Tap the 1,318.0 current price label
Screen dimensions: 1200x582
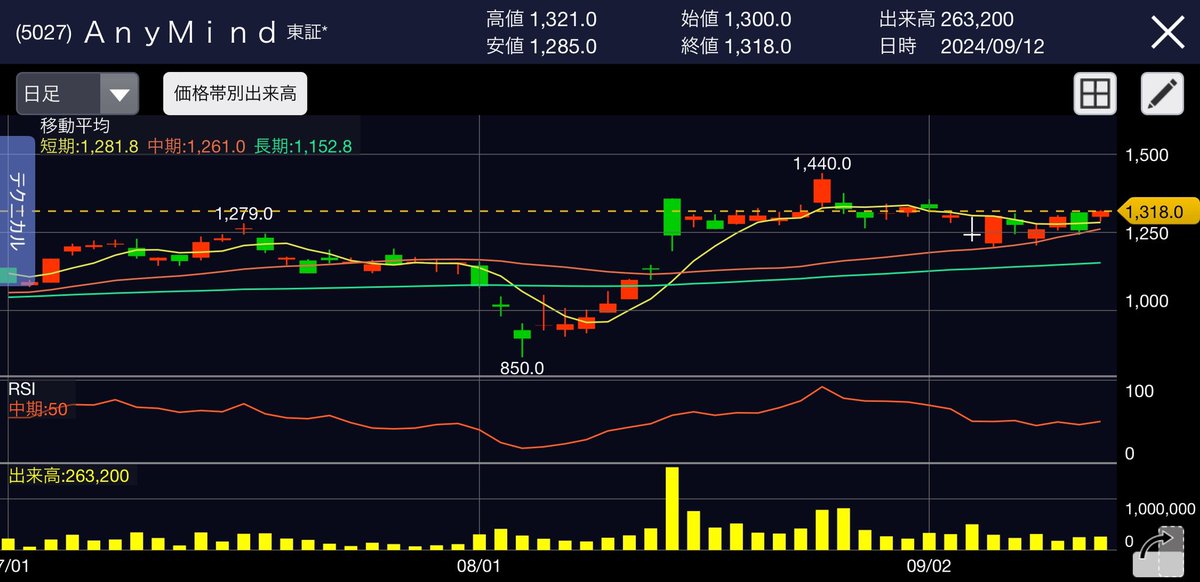coord(1157,212)
